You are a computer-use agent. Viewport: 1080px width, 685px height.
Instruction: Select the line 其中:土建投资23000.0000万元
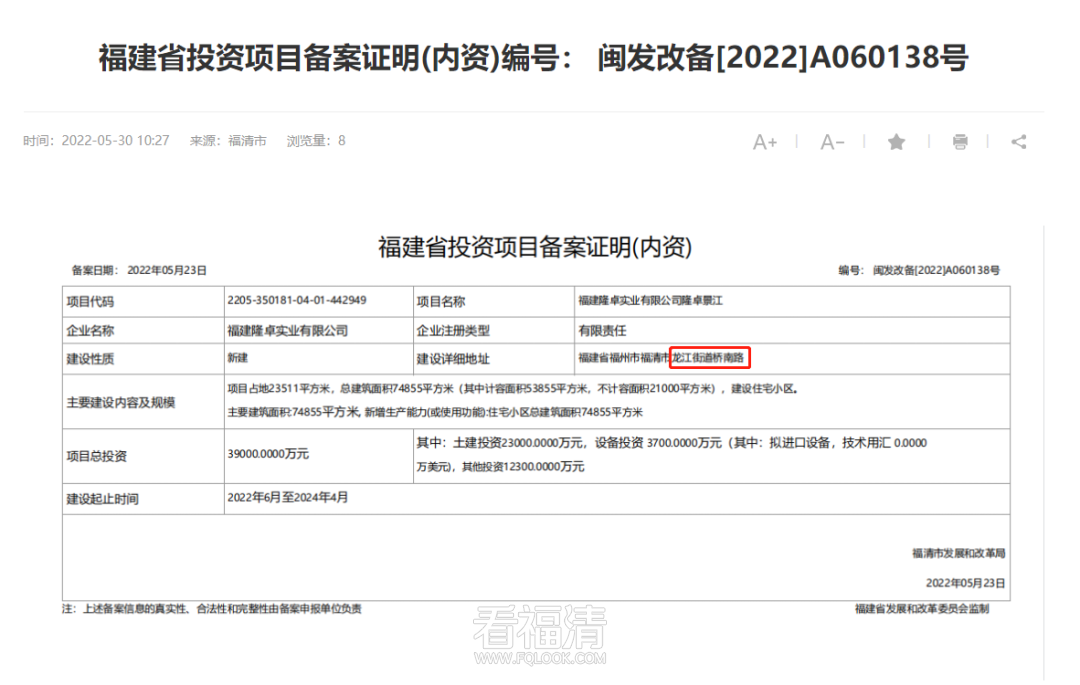click(x=672, y=443)
